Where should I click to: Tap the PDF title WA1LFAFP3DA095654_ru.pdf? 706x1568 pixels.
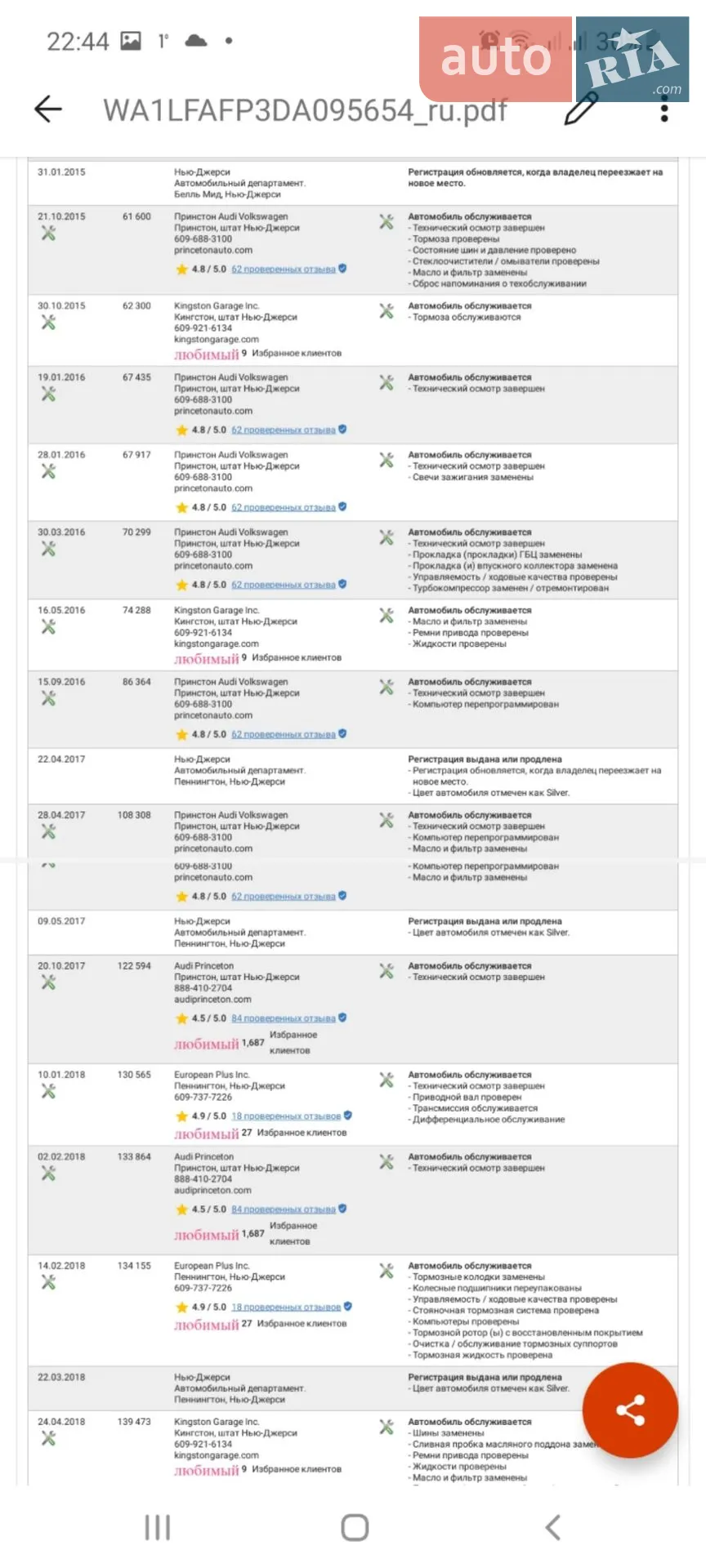click(305, 109)
